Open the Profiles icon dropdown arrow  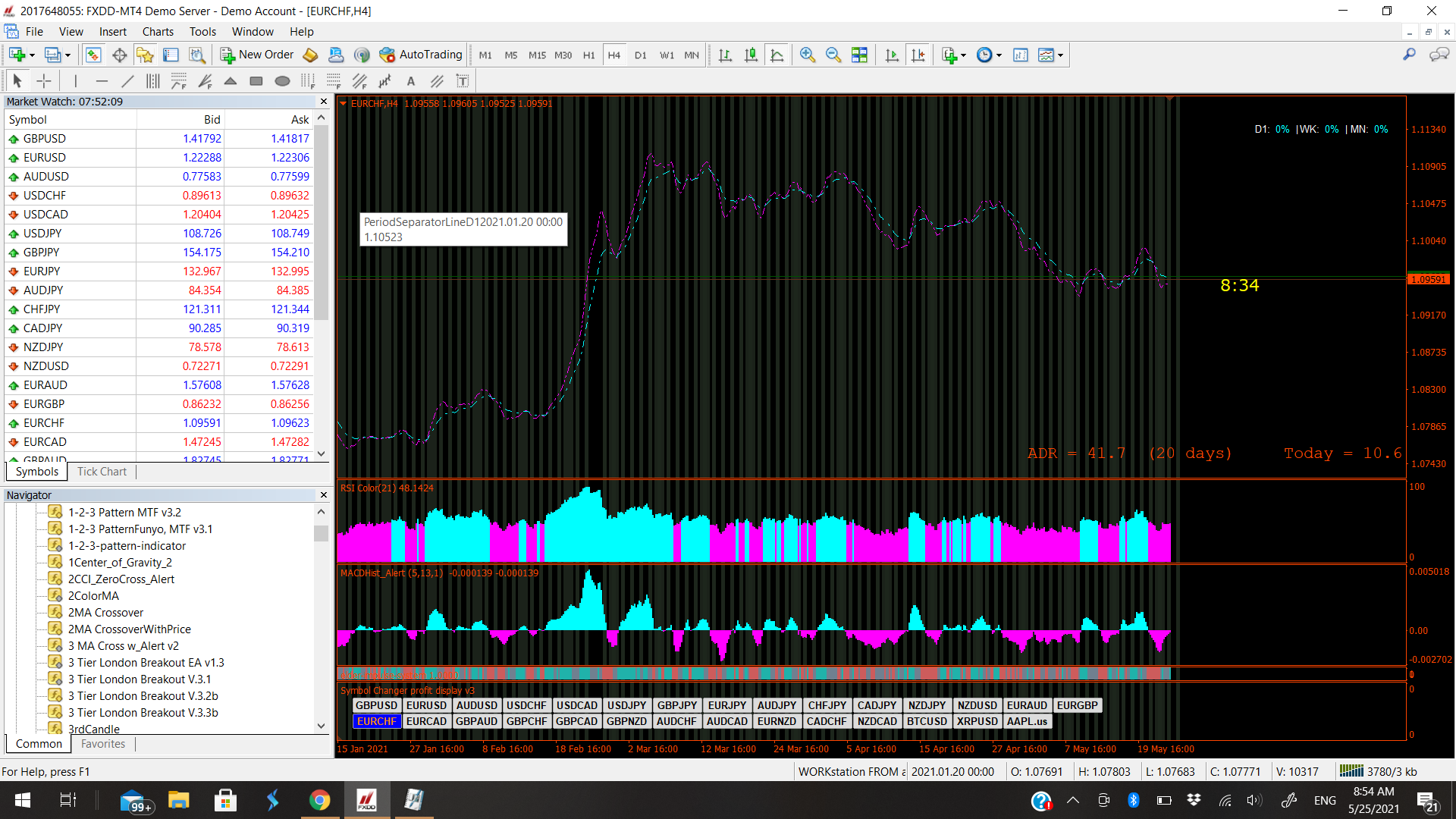point(67,55)
